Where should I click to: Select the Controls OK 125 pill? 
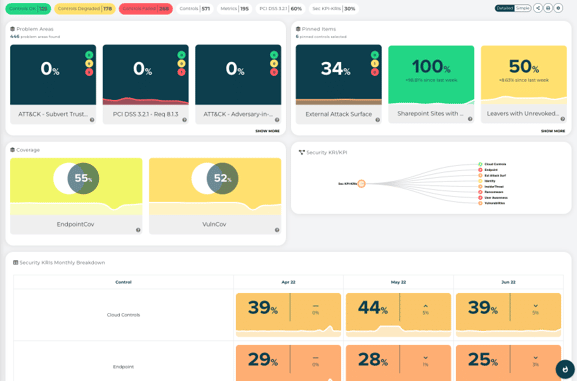[x=28, y=8]
